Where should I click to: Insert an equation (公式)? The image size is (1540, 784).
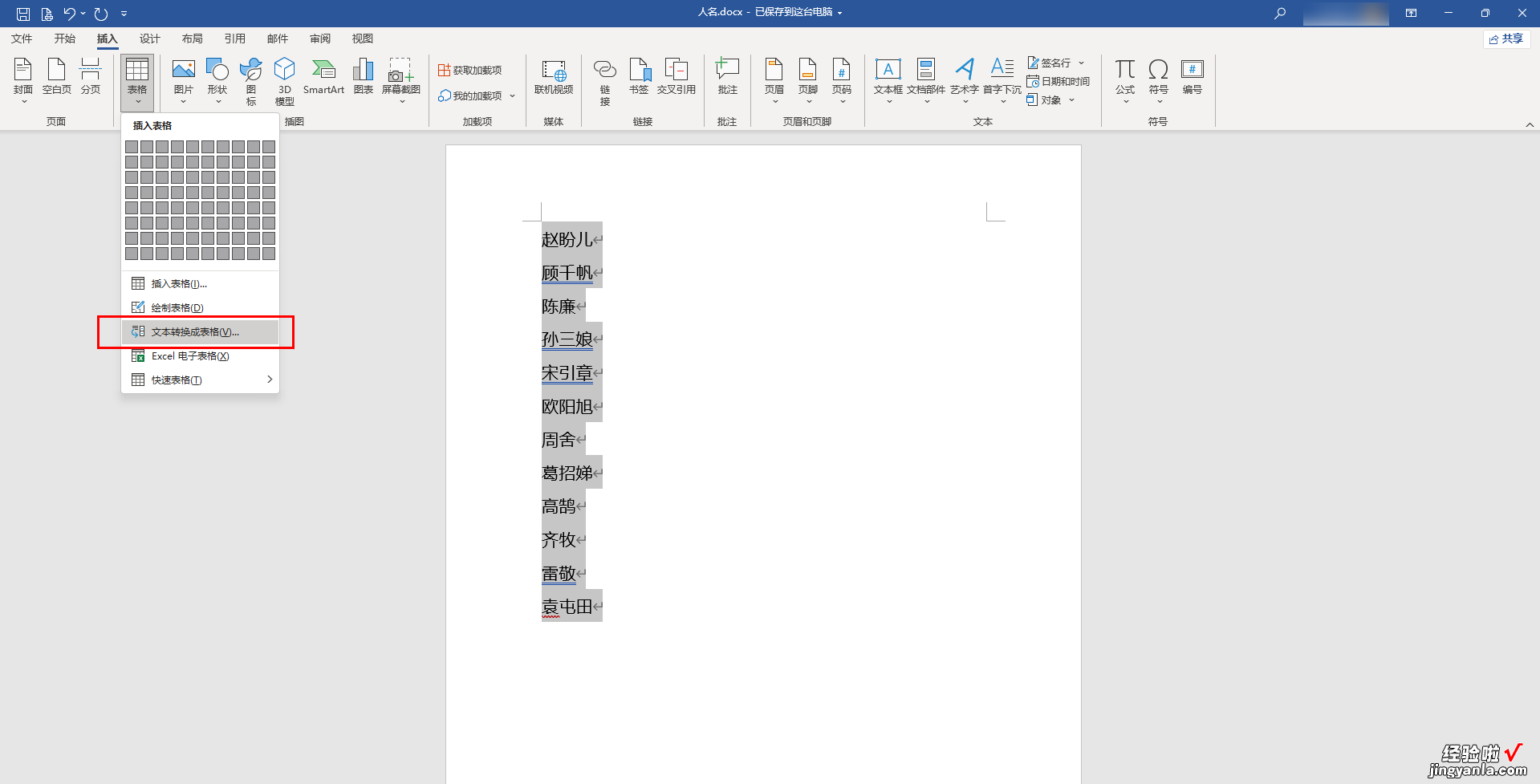tap(1125, 81)
